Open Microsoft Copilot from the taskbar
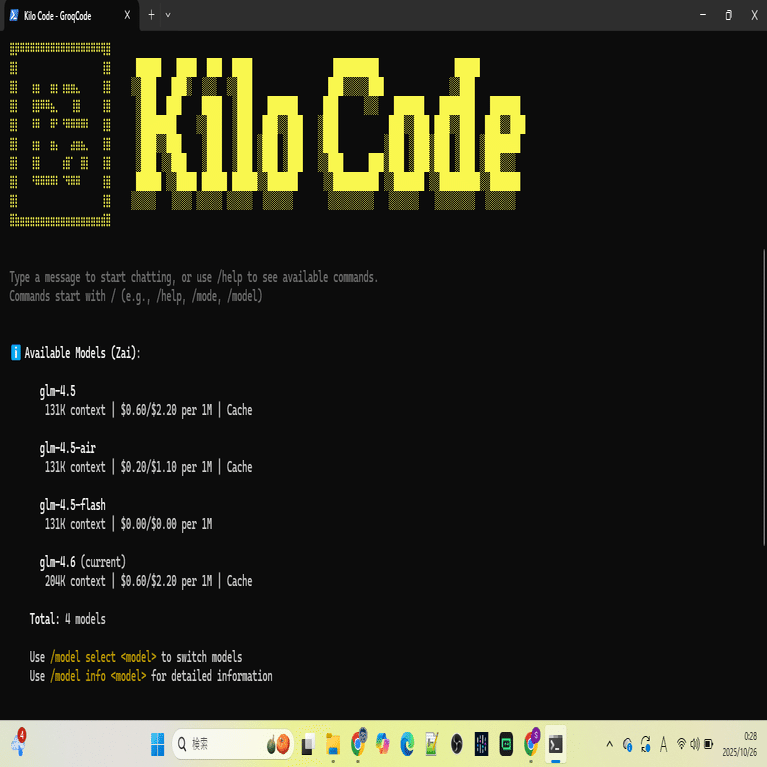This screenshot has height=767, width=767. [383, 744]
